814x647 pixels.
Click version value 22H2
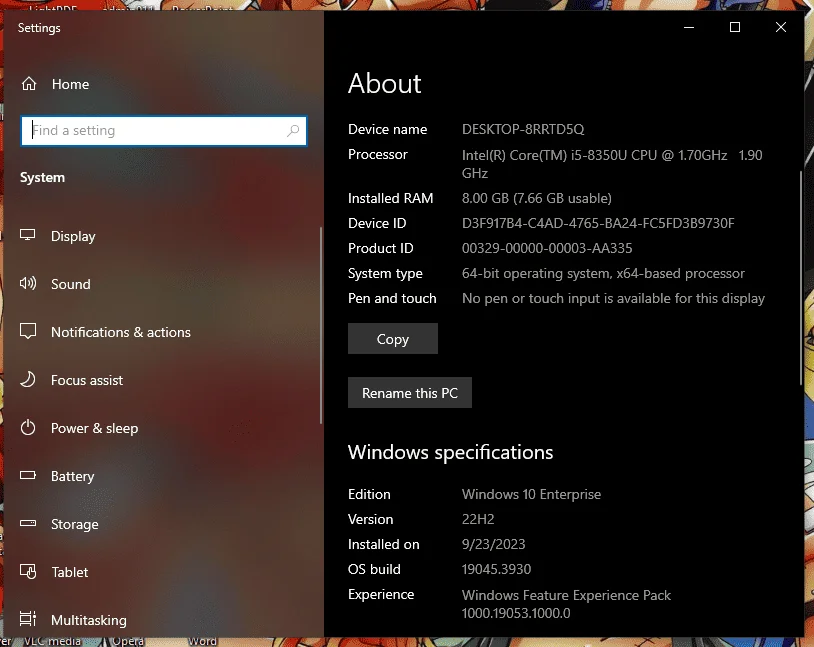478,519
